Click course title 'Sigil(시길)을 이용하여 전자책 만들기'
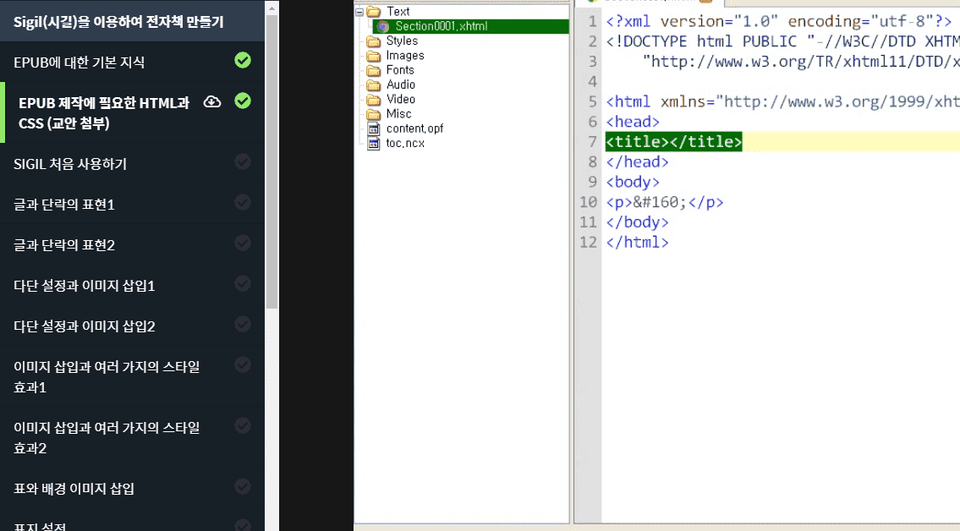The height and width of the screenshot is (531, 960). [x=119, y=22]
